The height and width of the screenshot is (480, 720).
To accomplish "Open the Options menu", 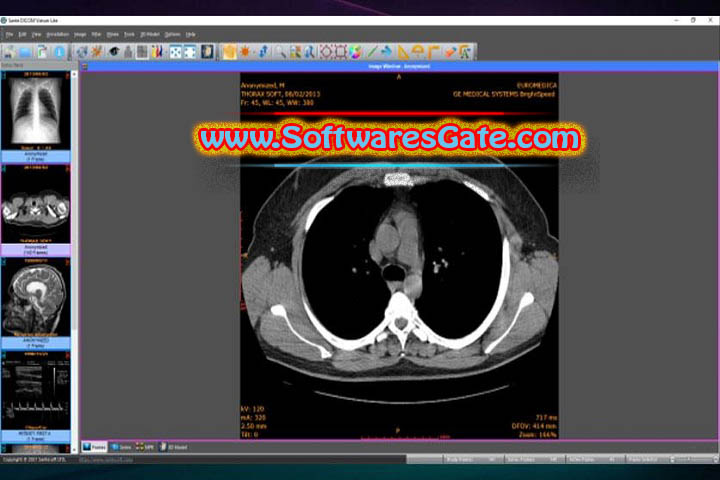I will pyautogui.click(x=172, y=34).
